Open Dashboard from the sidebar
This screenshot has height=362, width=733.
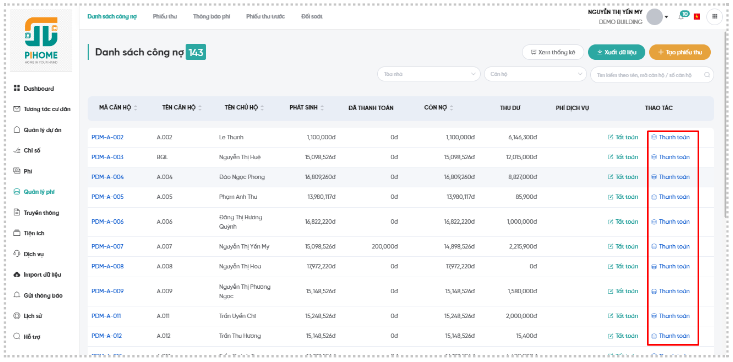coord(34,88)
